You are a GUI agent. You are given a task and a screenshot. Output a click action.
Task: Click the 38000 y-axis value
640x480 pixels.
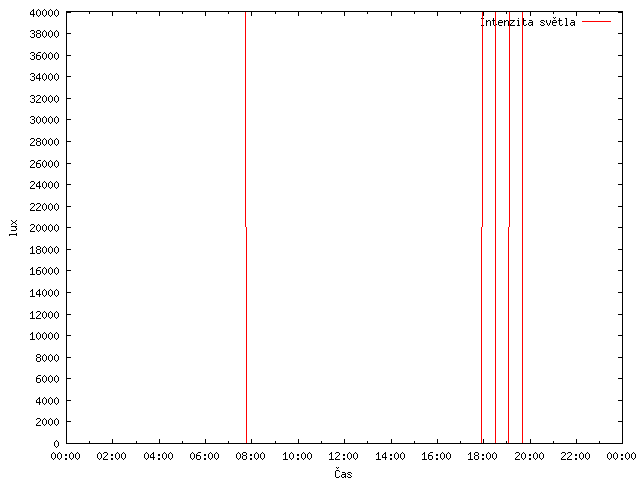pos(44,34)
